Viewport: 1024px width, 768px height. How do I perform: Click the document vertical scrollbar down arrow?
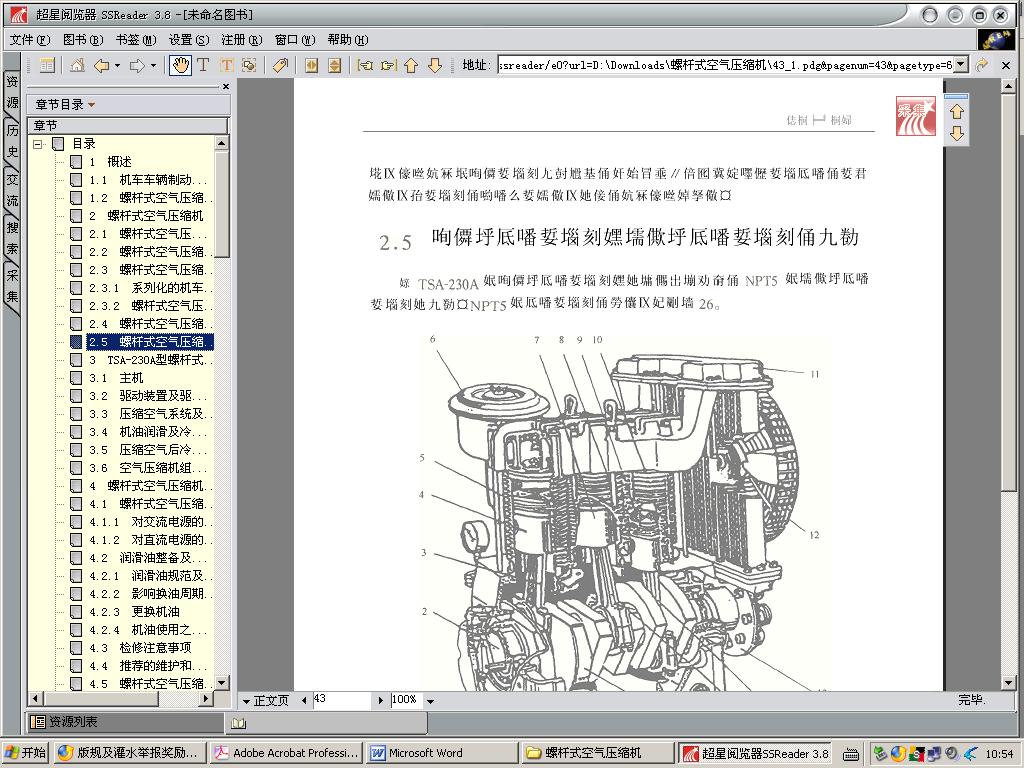pos(1009,683)
